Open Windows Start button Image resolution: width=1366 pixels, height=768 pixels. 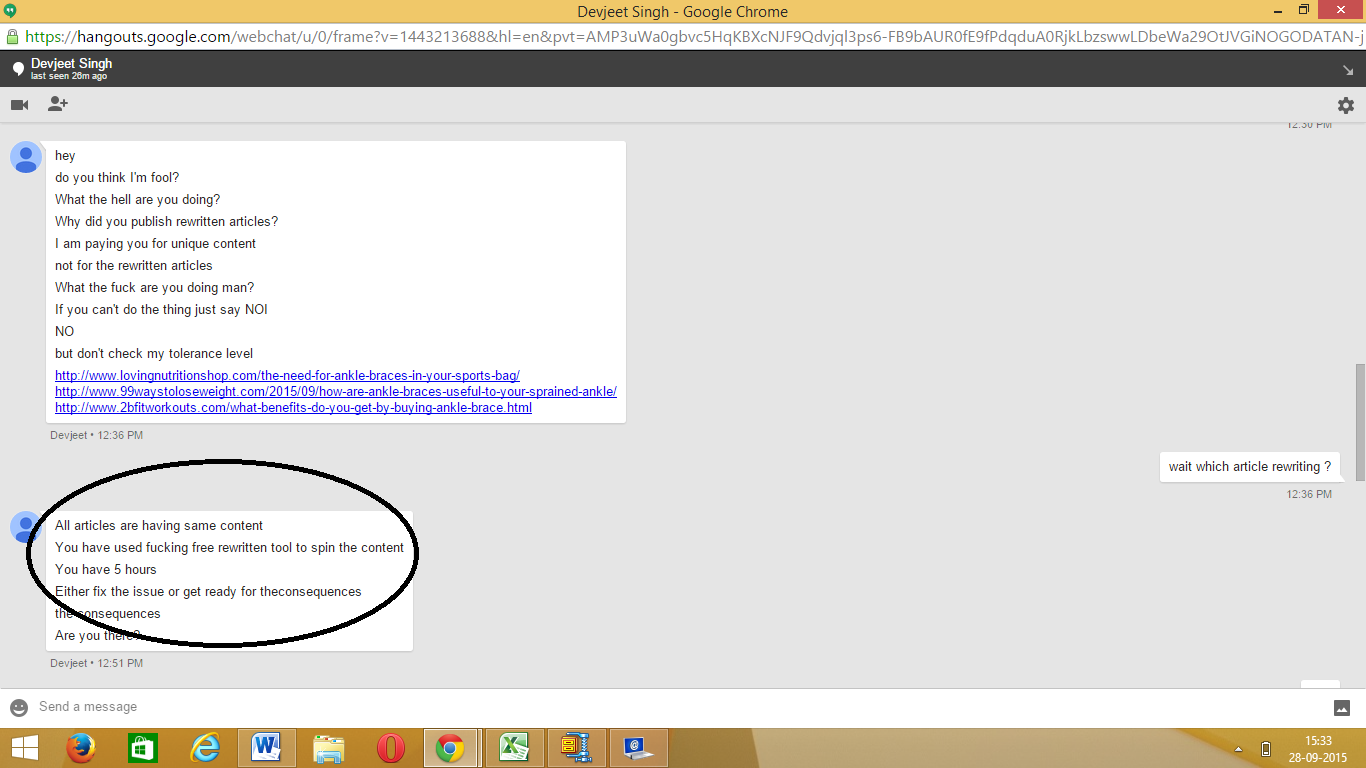[x=25, y=748]
